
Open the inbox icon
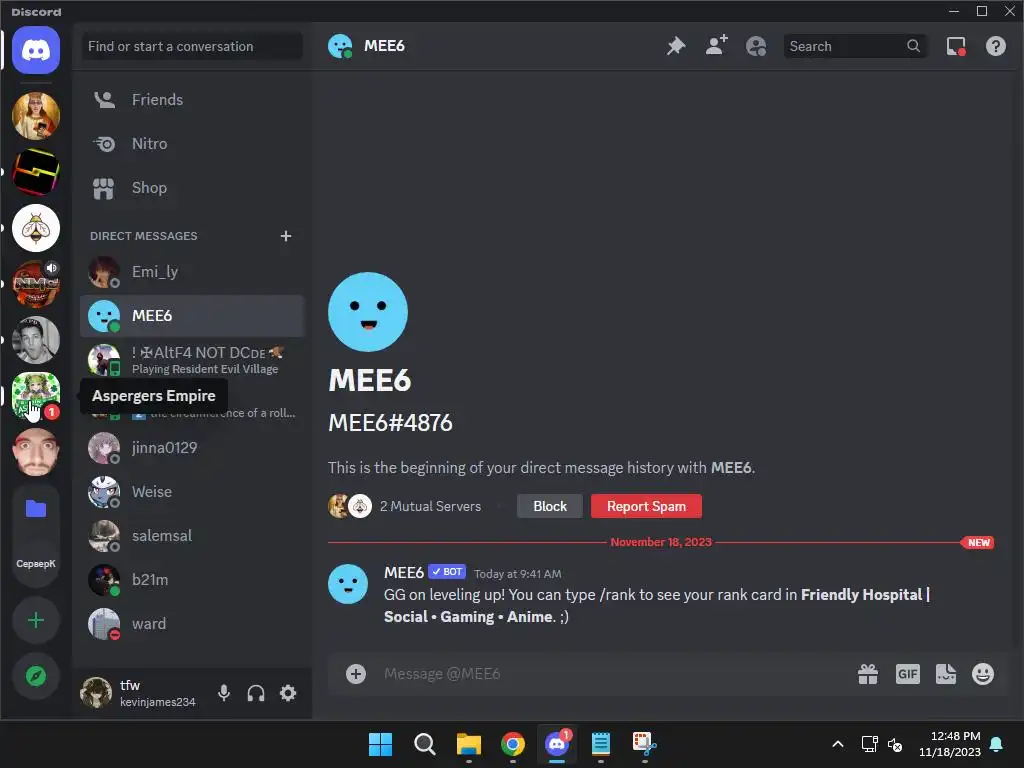[956, 46]
